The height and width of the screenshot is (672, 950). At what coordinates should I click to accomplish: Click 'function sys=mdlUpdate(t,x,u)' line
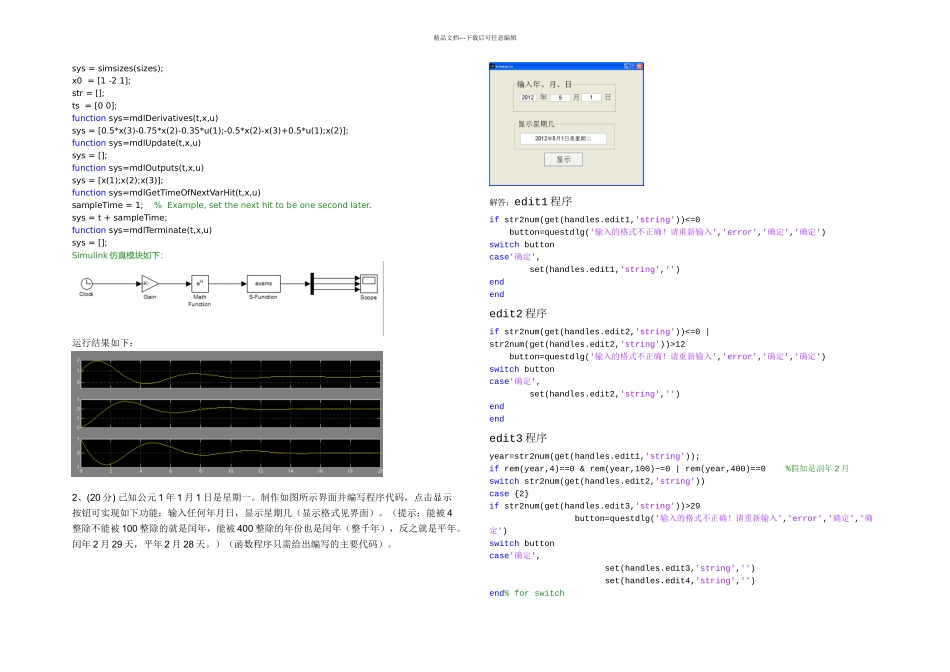(136, 143)
